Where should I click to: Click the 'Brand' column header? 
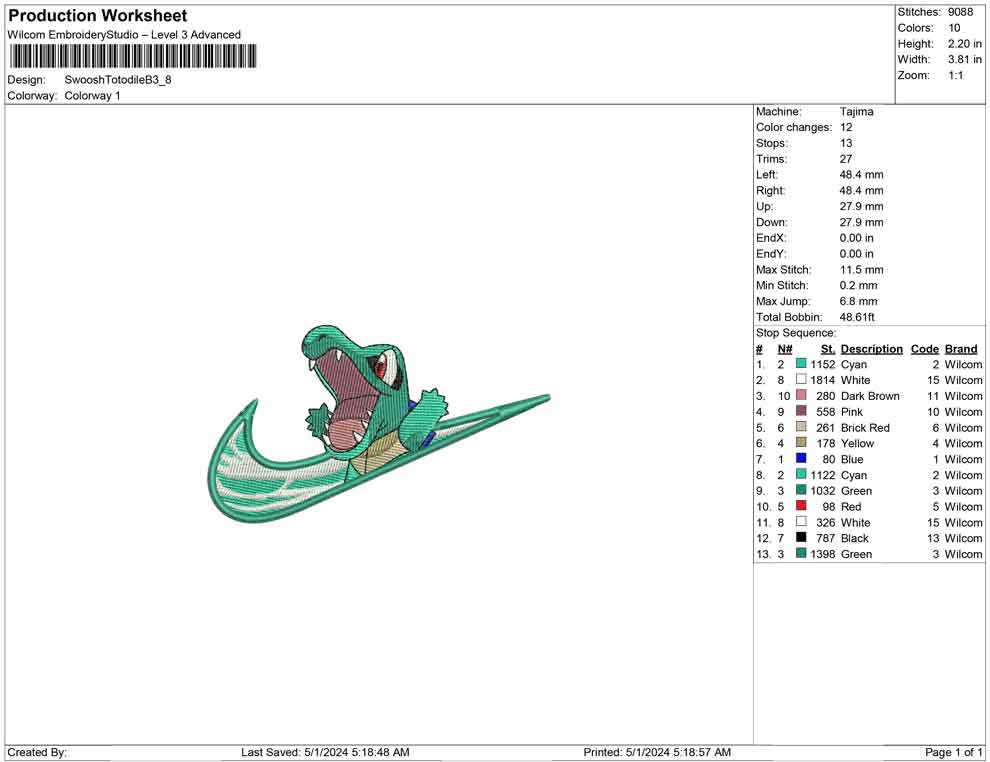(x=961, y=349)
